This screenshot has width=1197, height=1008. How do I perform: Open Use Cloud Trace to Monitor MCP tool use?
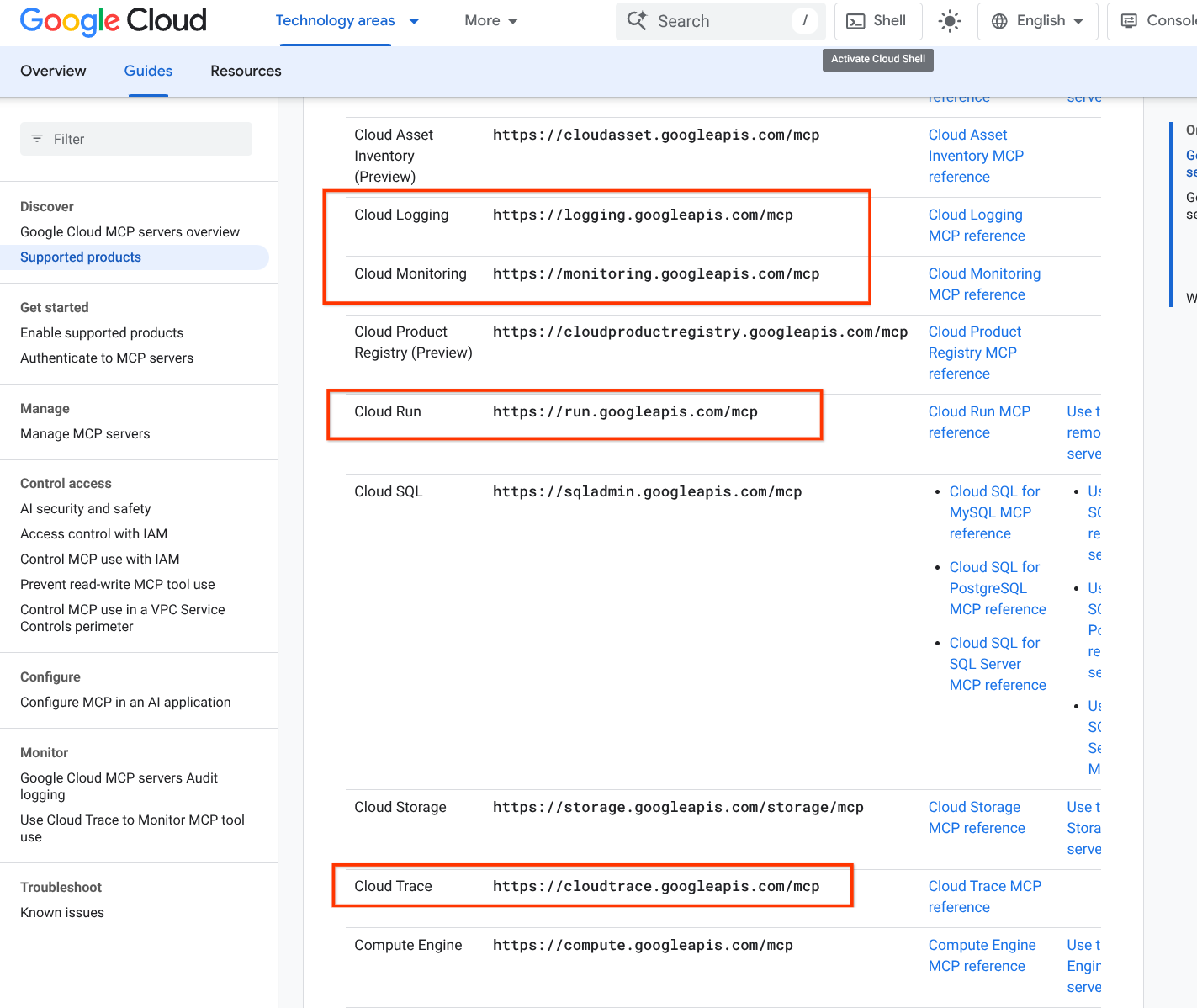[132, 828]
